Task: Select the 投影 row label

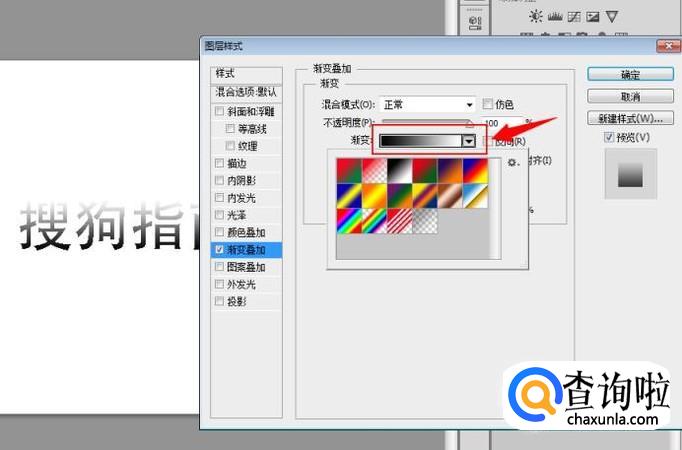Action: [237, 301]
